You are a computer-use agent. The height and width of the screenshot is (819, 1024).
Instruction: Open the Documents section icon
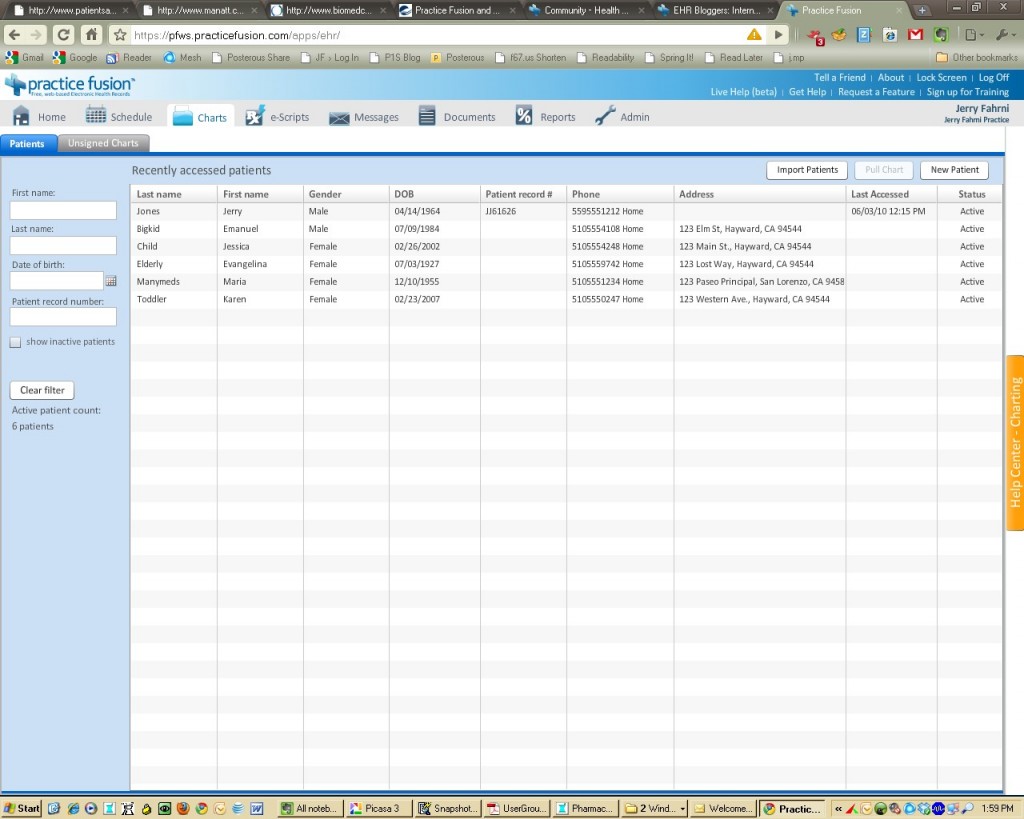[427, 115]
